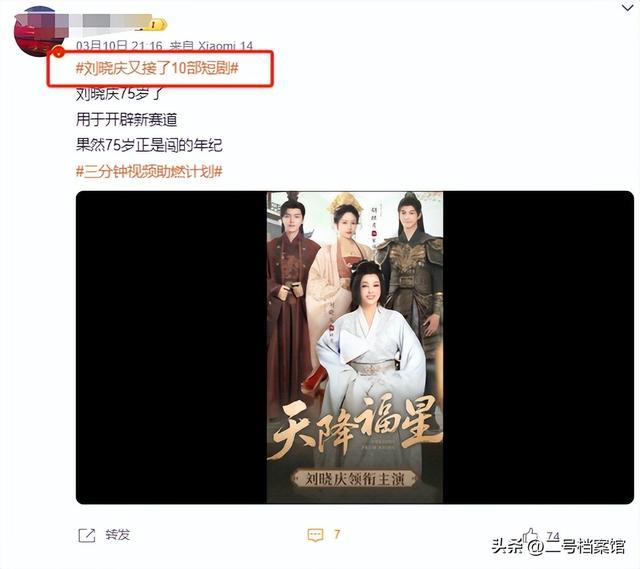
Task: Open the 来自 Xiaomi 14 source link
Action: pos(211,46)
